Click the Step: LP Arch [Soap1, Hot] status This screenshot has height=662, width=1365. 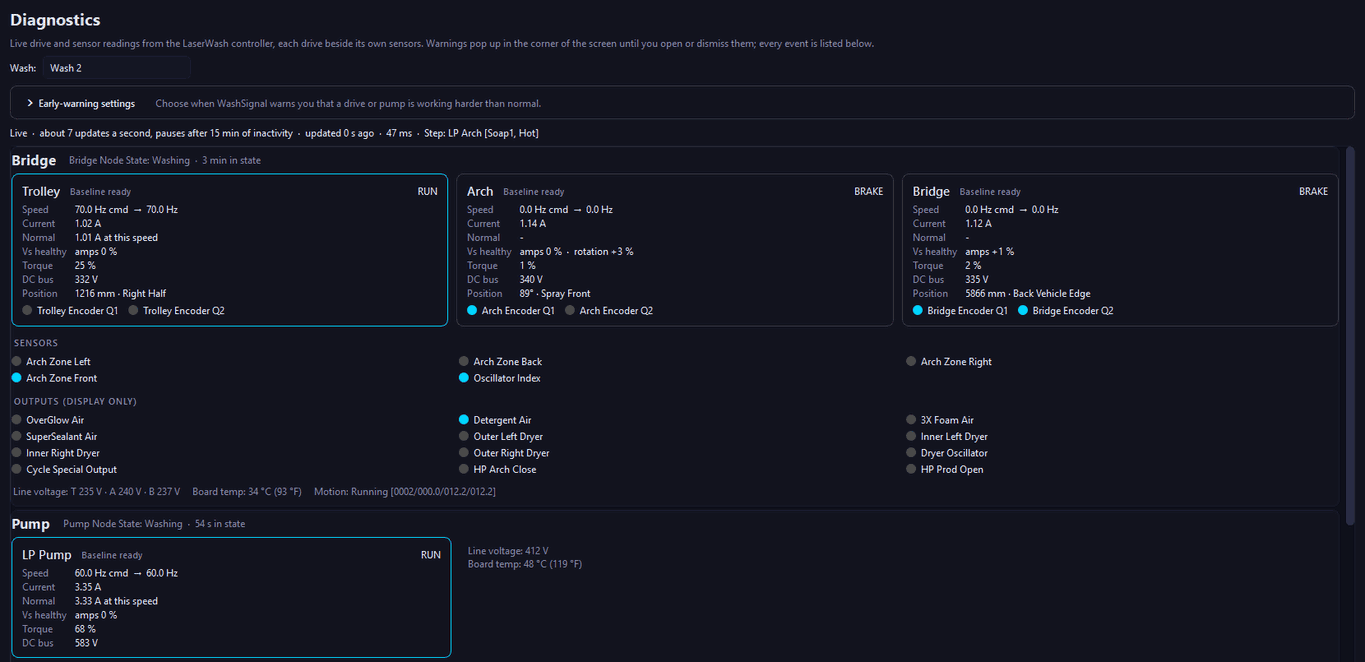coord(481,133)
